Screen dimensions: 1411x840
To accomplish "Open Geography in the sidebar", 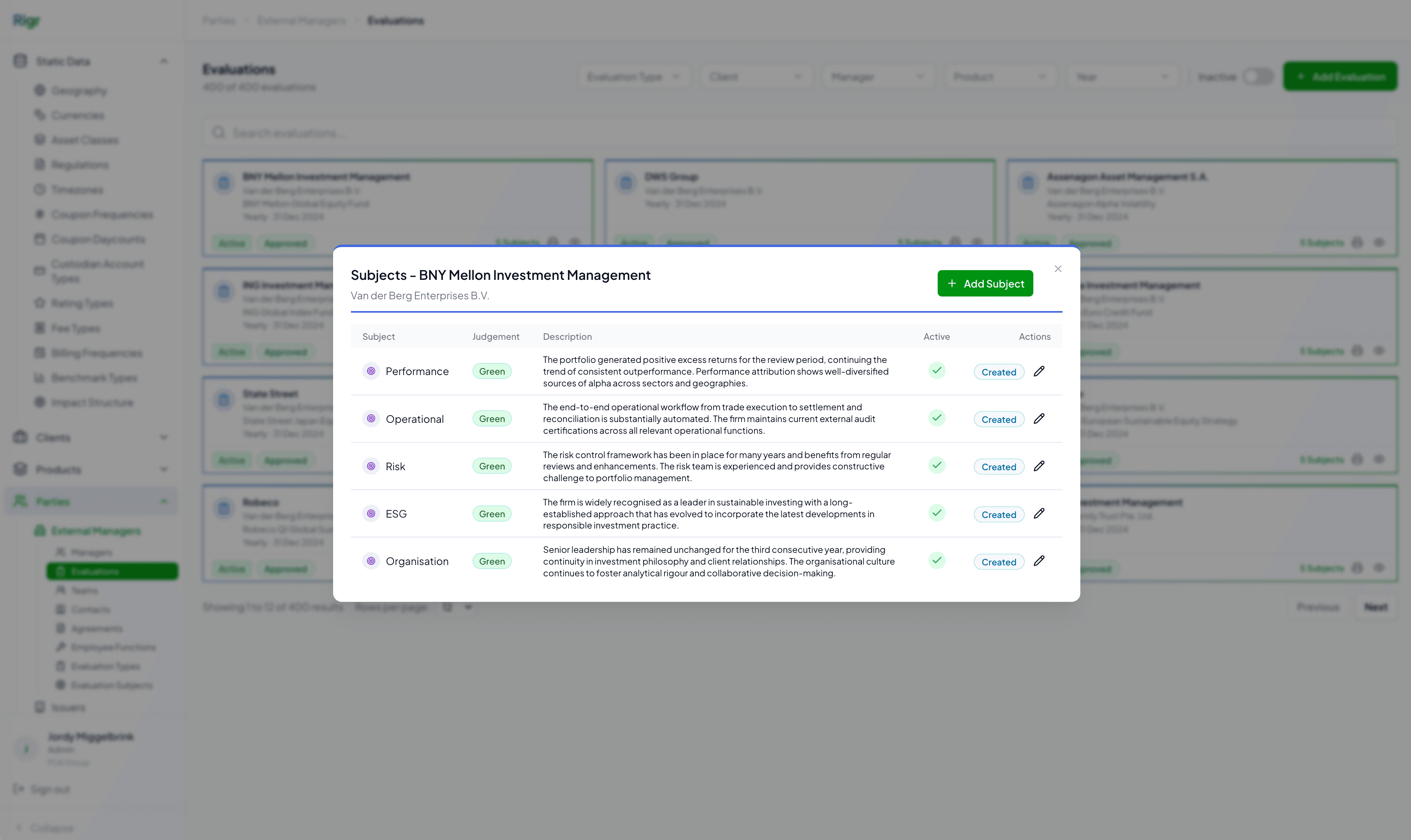I will point(79,91).
